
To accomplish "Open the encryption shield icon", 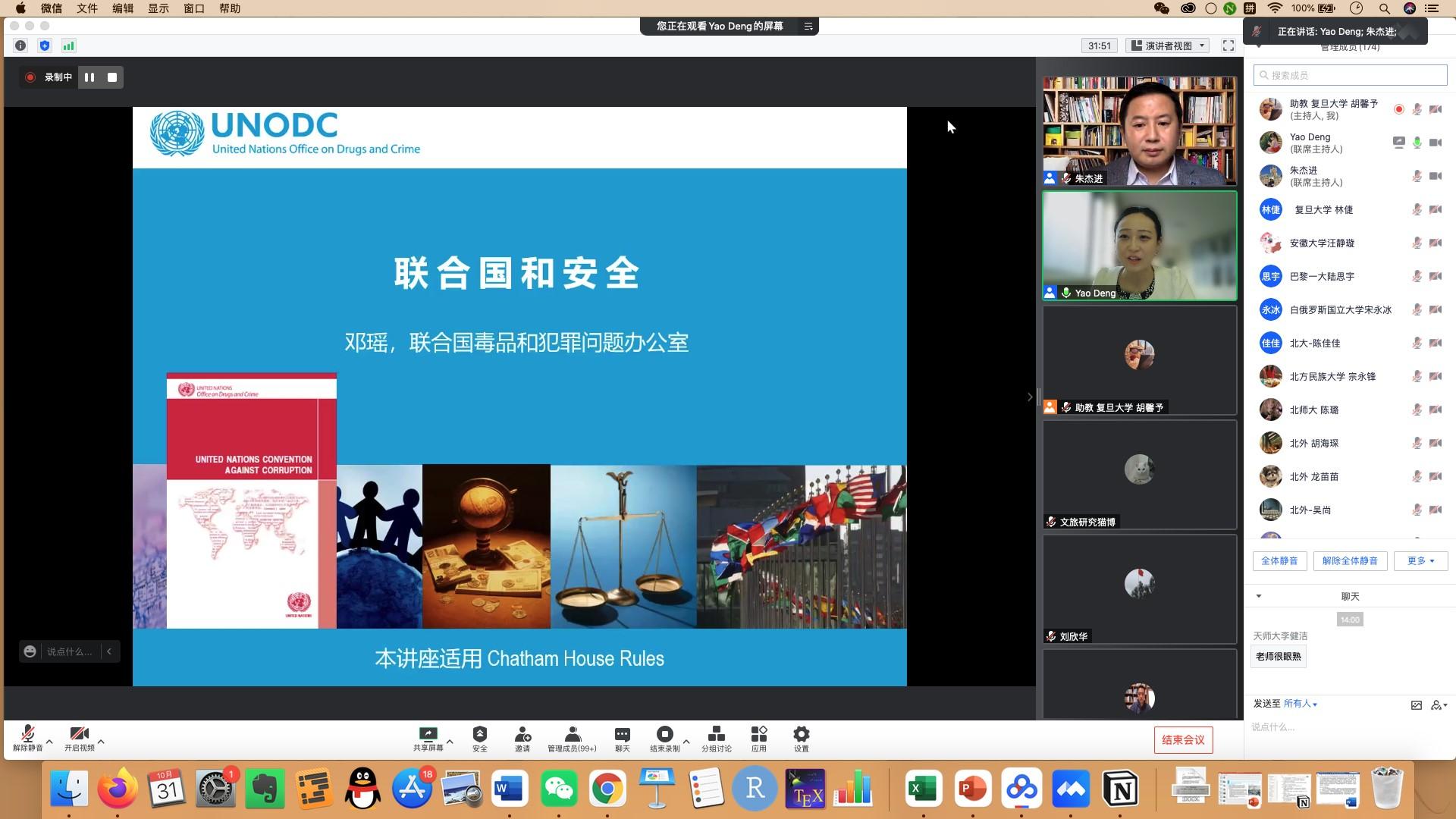I will [45, 45].
